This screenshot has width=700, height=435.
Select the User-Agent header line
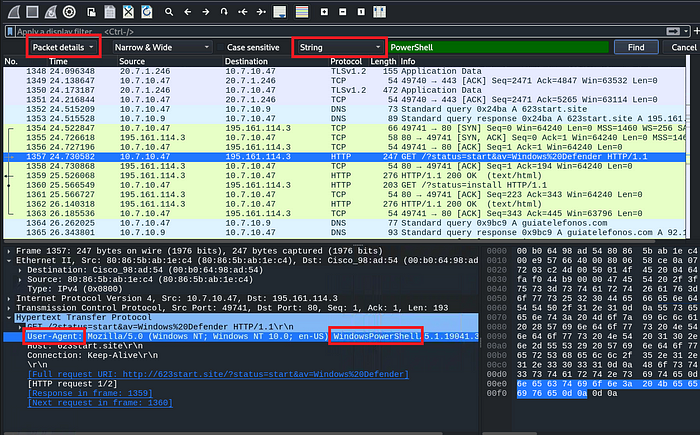pos(241,336)
